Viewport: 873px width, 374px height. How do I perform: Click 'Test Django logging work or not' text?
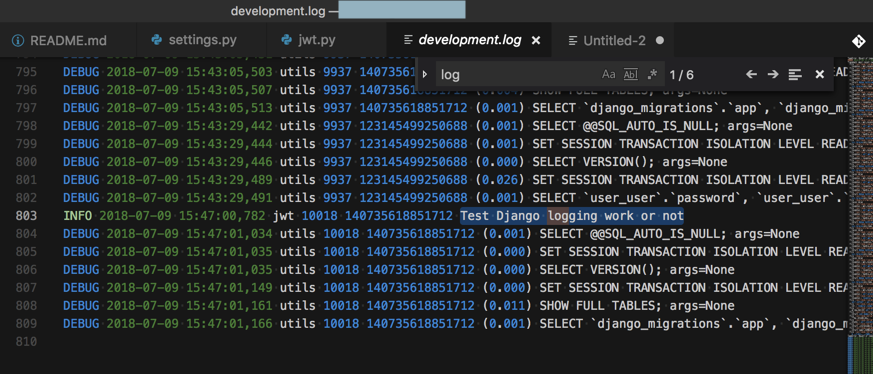click(572, 216)
